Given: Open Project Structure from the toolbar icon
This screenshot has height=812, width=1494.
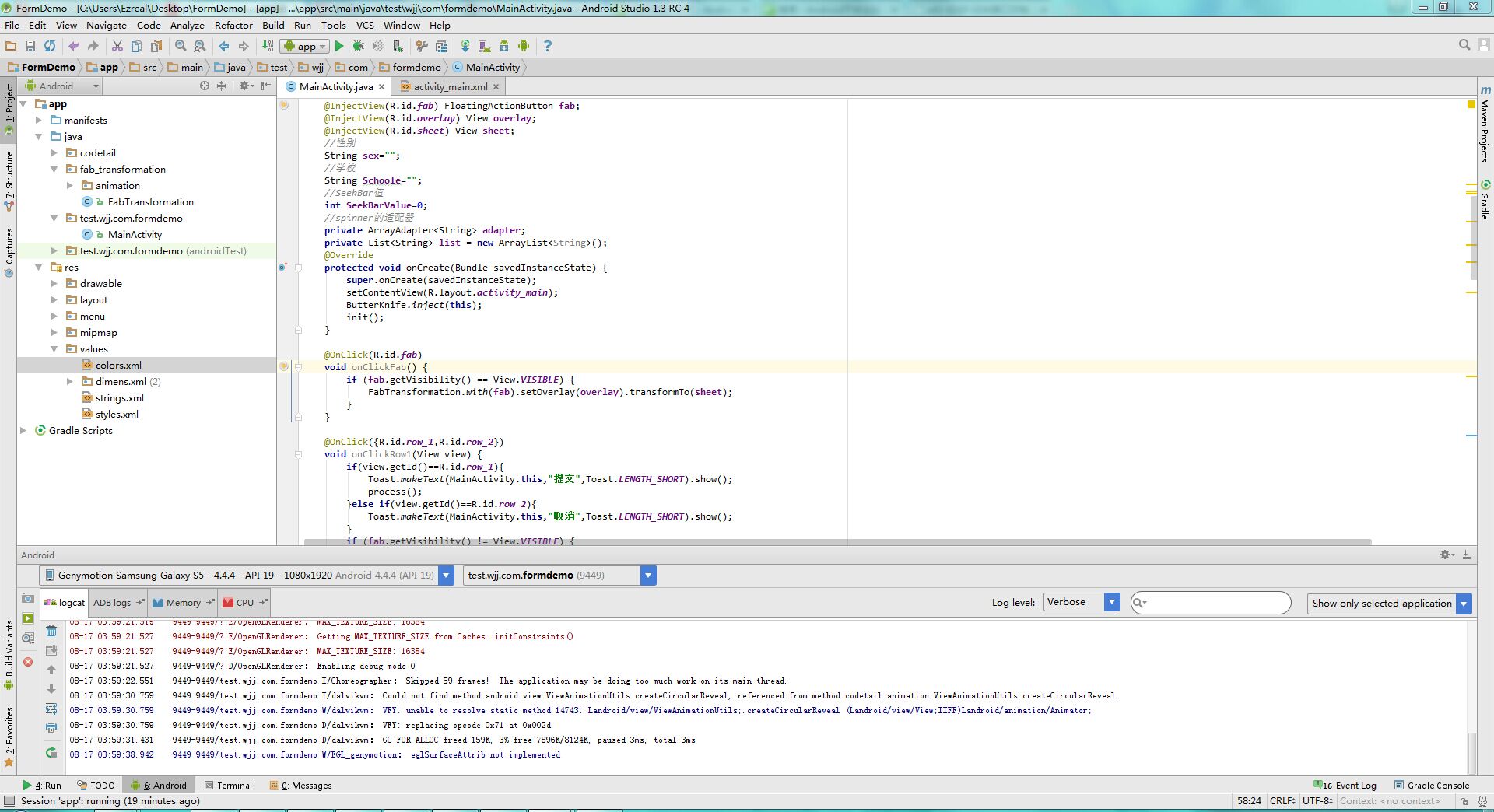Looking at the screenshot, I should [x=441, y=46].
